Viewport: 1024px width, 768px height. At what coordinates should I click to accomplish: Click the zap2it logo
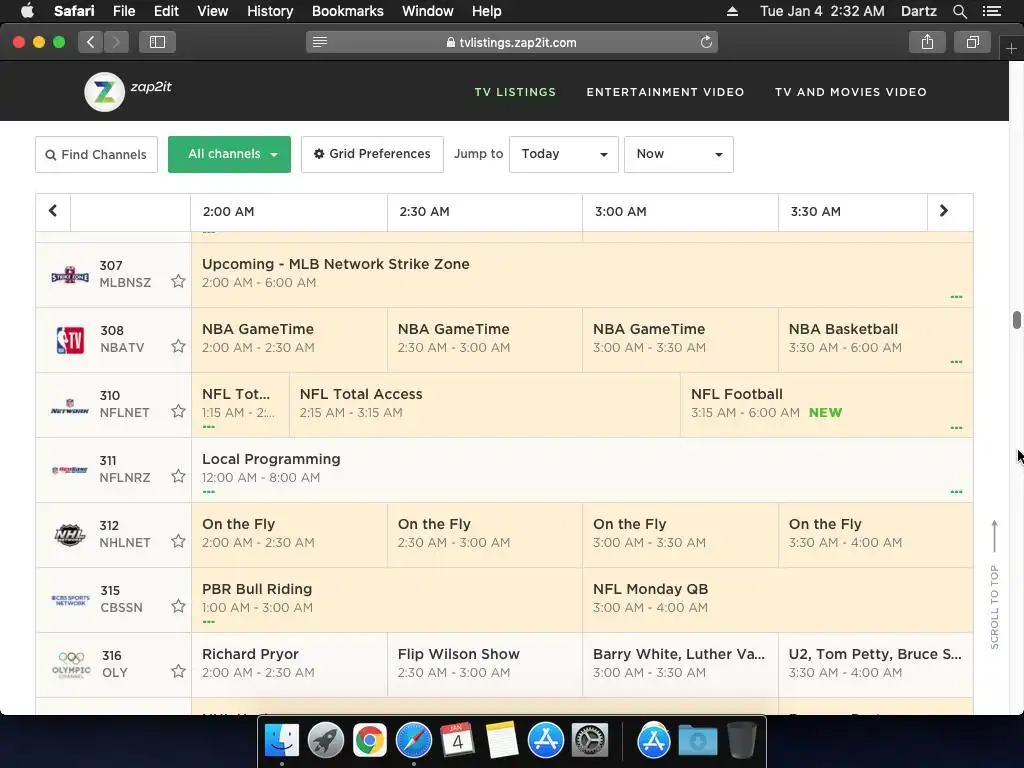click(128, 91)
